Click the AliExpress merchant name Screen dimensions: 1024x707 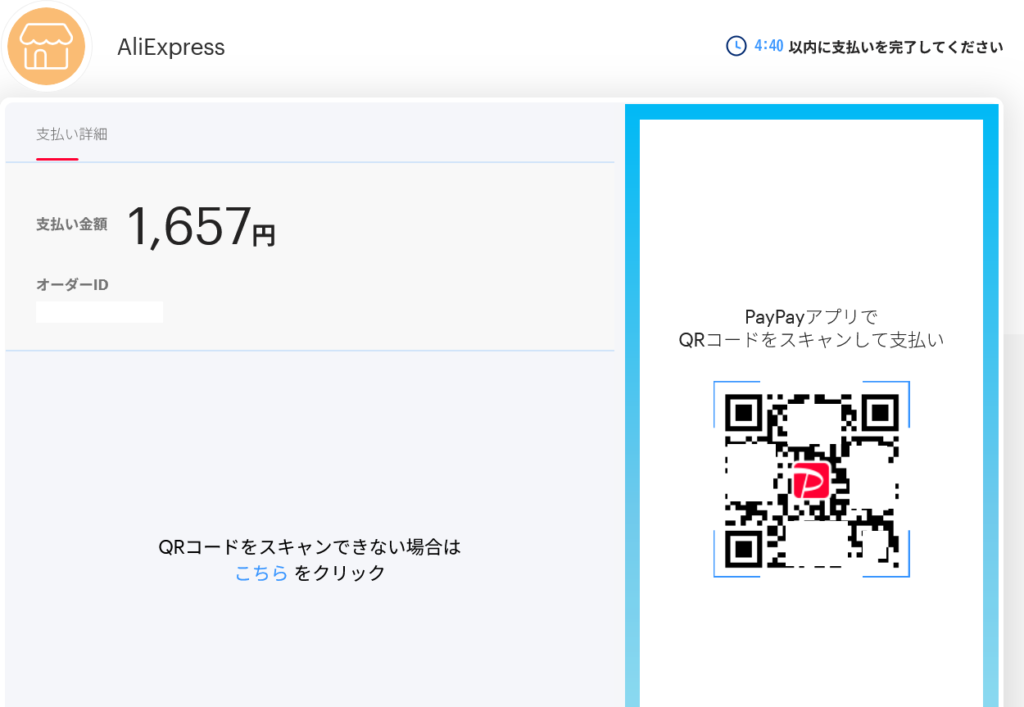(171, 47)
